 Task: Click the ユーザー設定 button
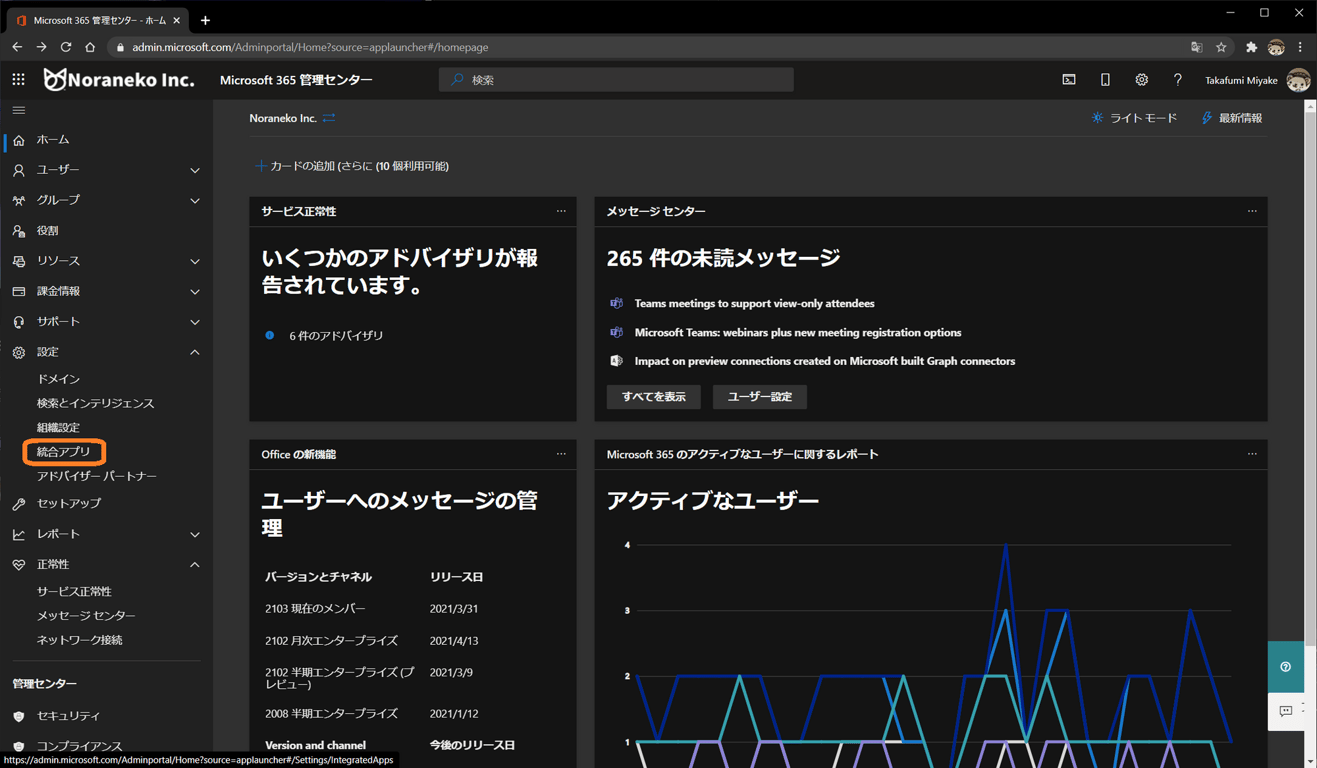tap(760, 397)
